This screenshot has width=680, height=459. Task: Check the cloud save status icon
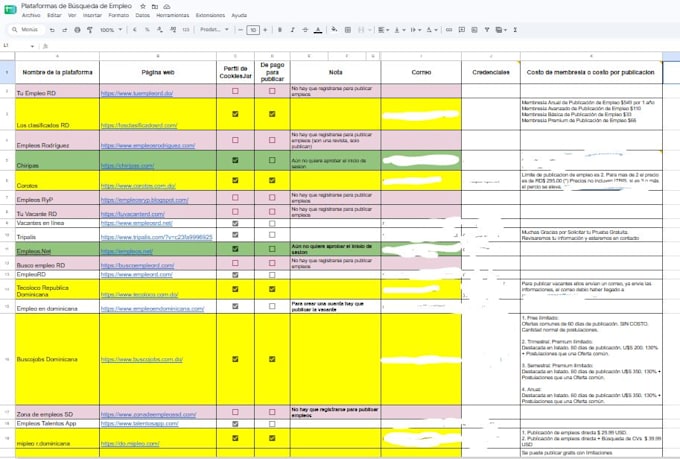(x=167, y=7)
